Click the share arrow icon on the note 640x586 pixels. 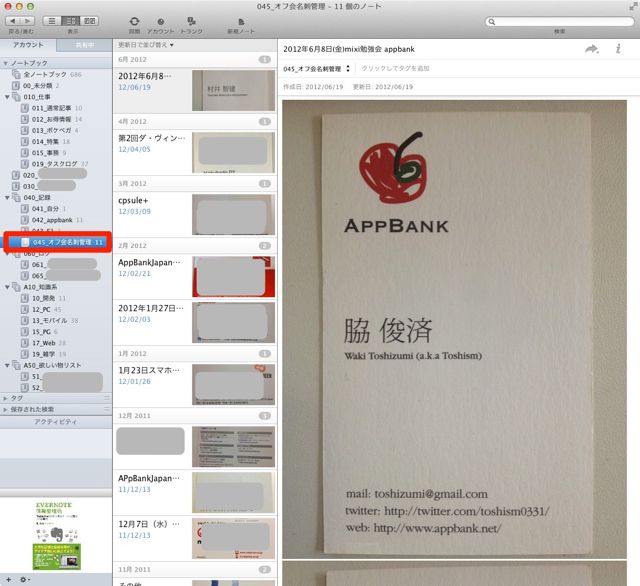point(591,49)
